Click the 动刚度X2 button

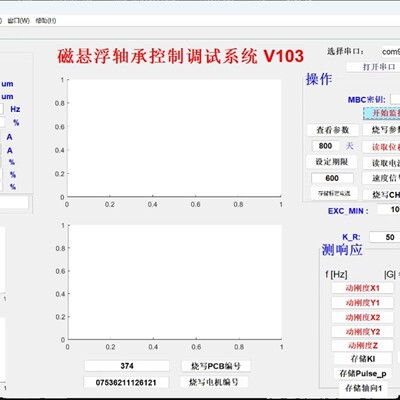coord(362,317)
